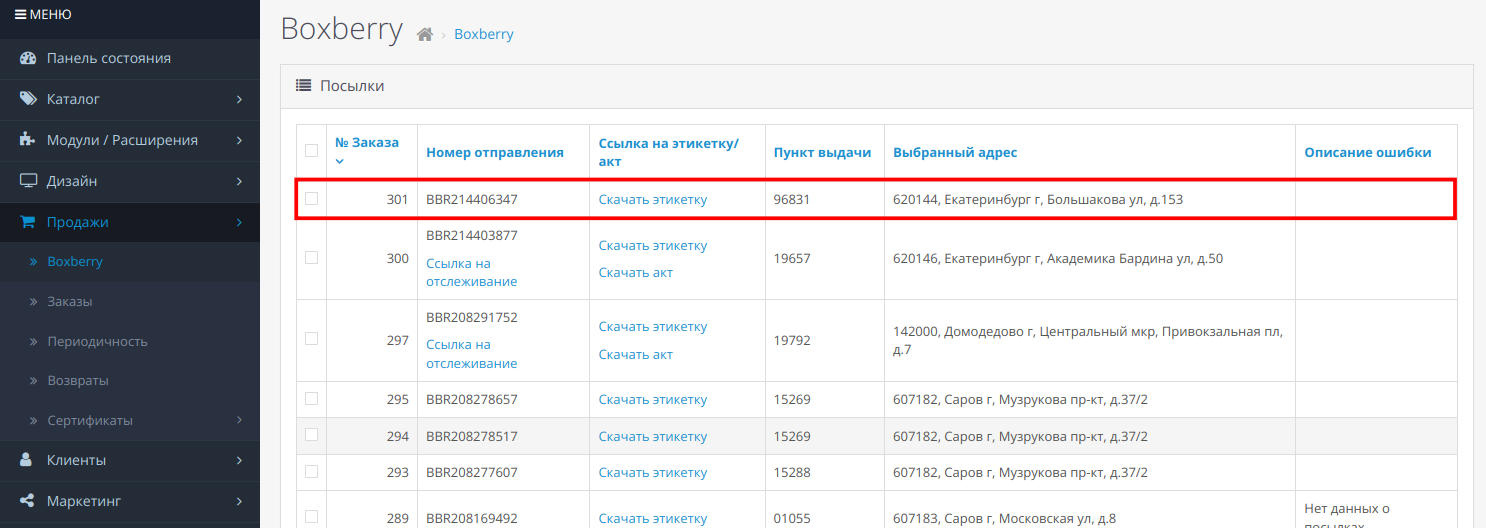Download label for order 301

(653, 199)
